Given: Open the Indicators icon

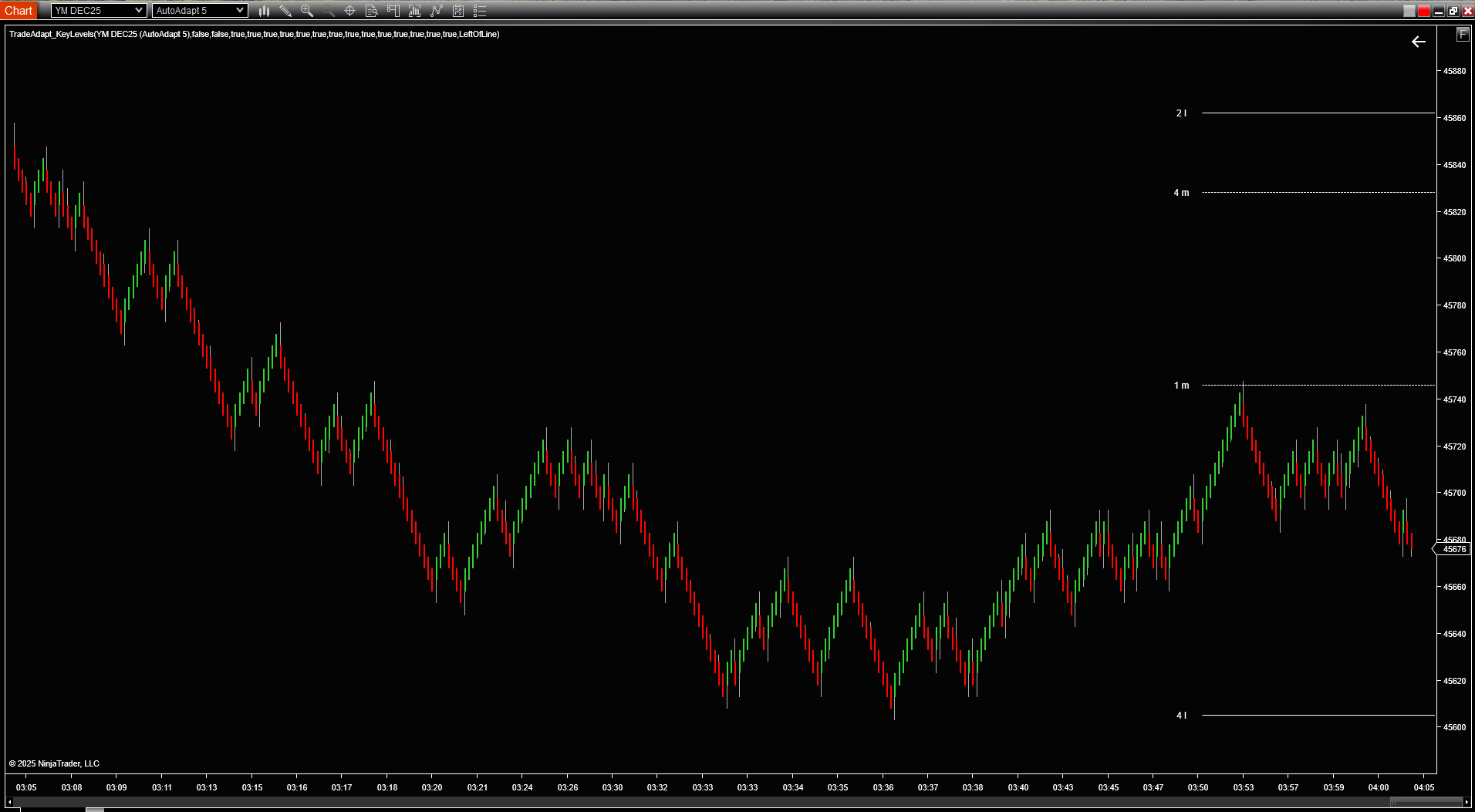Looking at the screenshot, I should coord(437,11).
